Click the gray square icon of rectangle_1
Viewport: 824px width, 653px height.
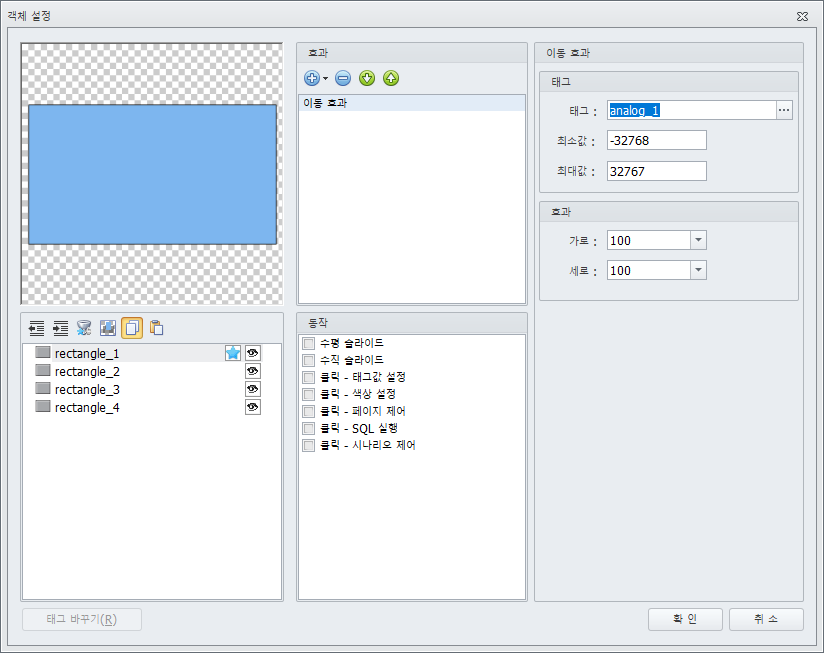point(43,353)
